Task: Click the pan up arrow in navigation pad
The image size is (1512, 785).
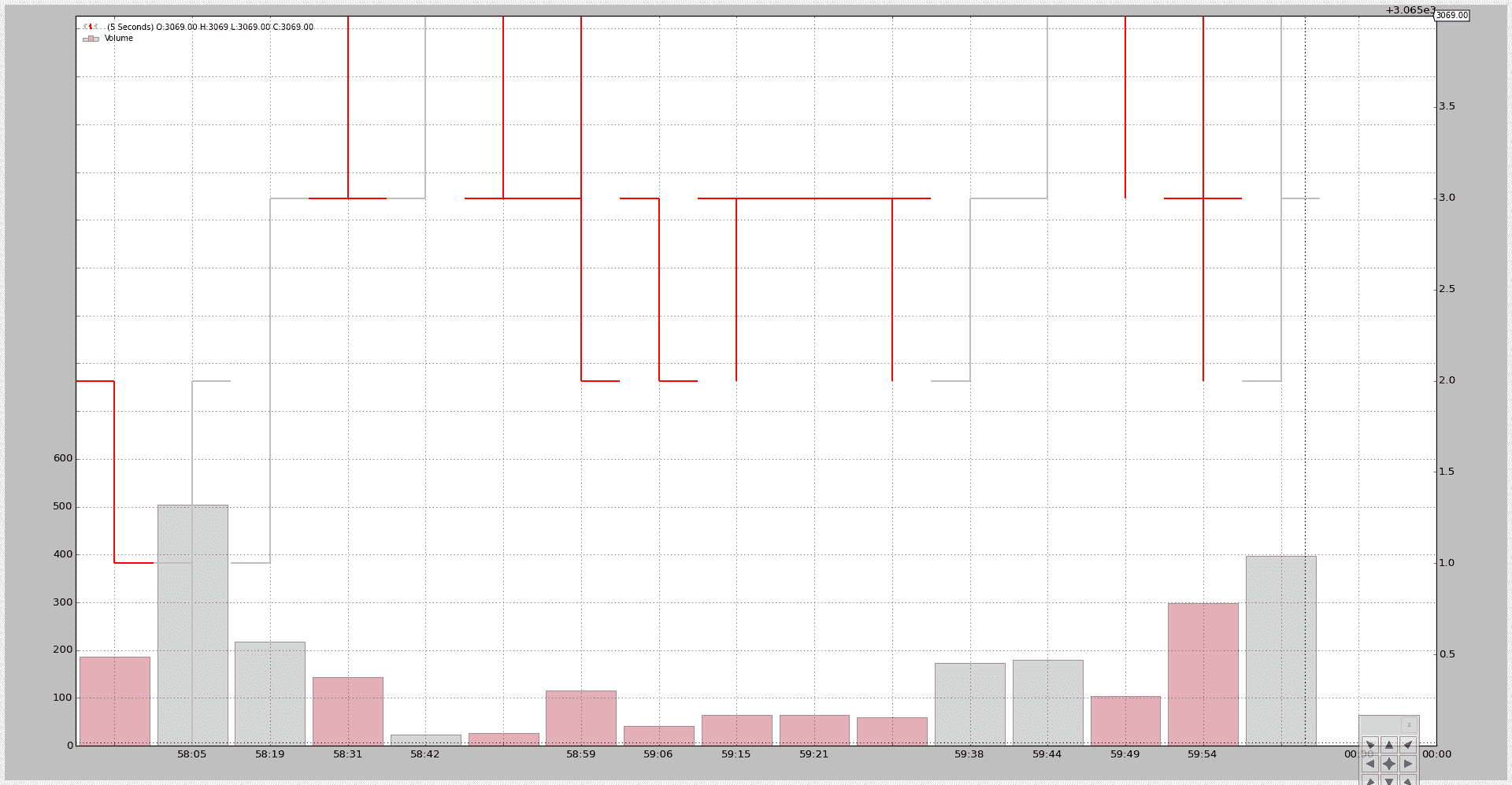Action: click(x=1389, y=745)
